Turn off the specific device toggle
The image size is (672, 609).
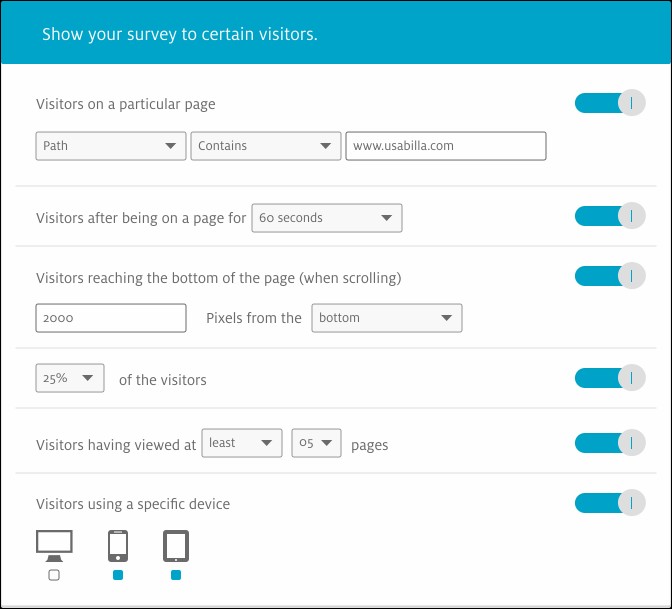click(609, 503)
